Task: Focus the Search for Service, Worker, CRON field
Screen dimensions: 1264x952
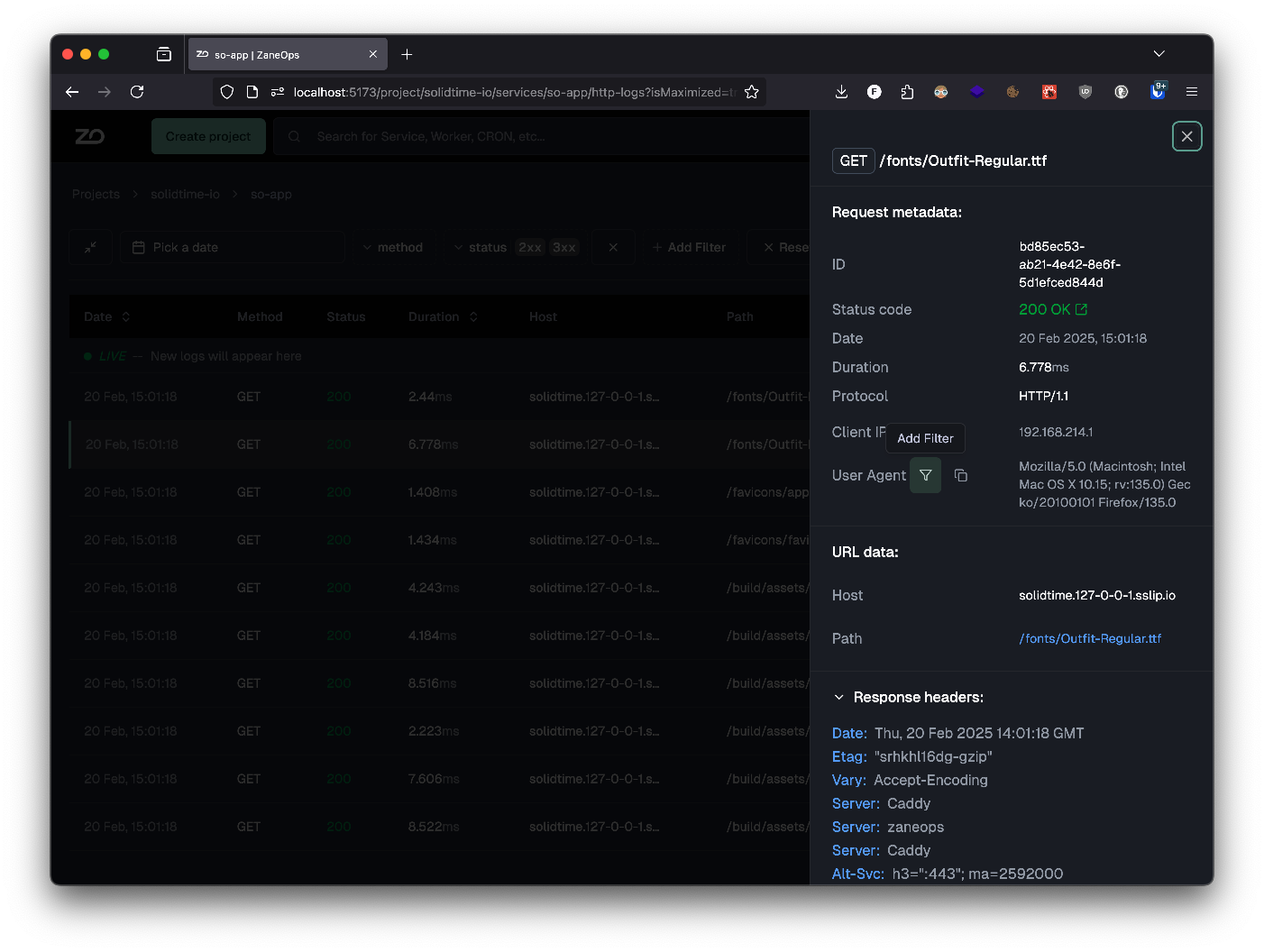Action: [541, 136]
